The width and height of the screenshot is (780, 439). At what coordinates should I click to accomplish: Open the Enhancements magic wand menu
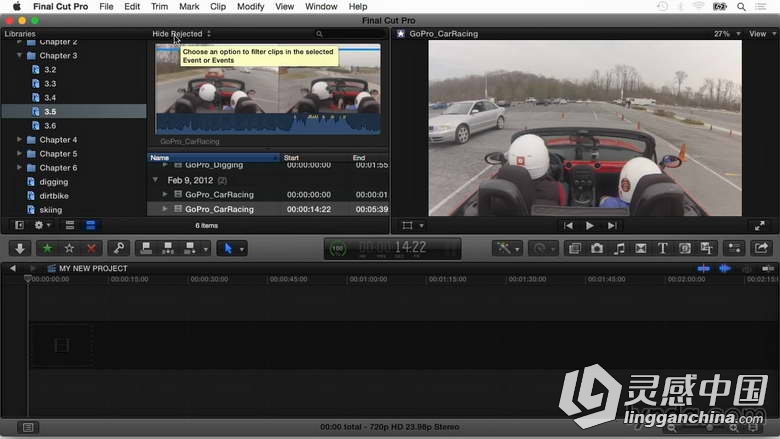point(507,248)
